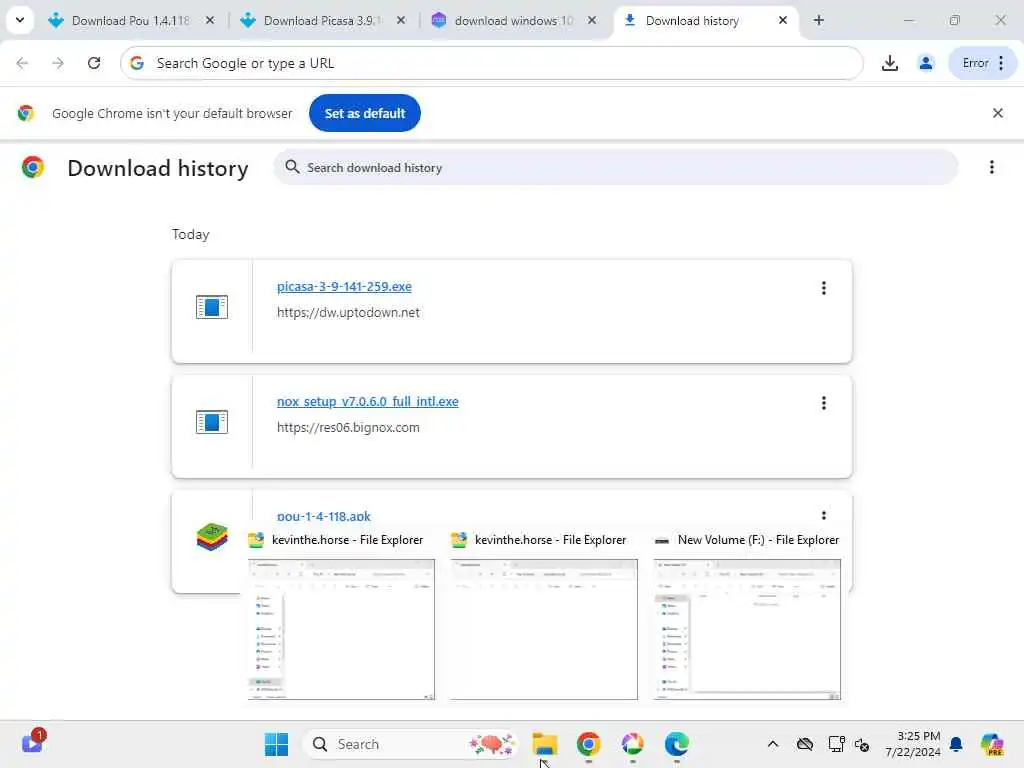Dismiss the default browser infobar

click(997, 114)
